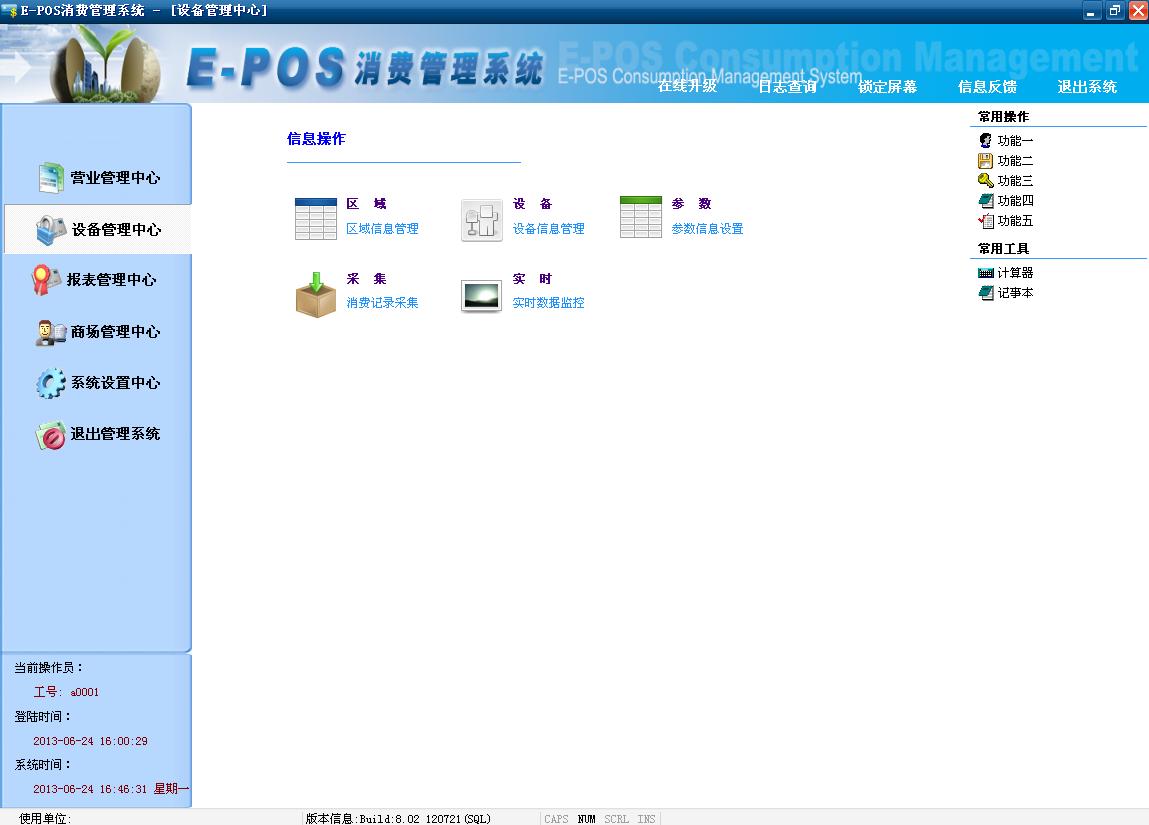Click 锁定屏幕 to lock screen
This screenshot has width=1149, height=825.
coord(887,87)
